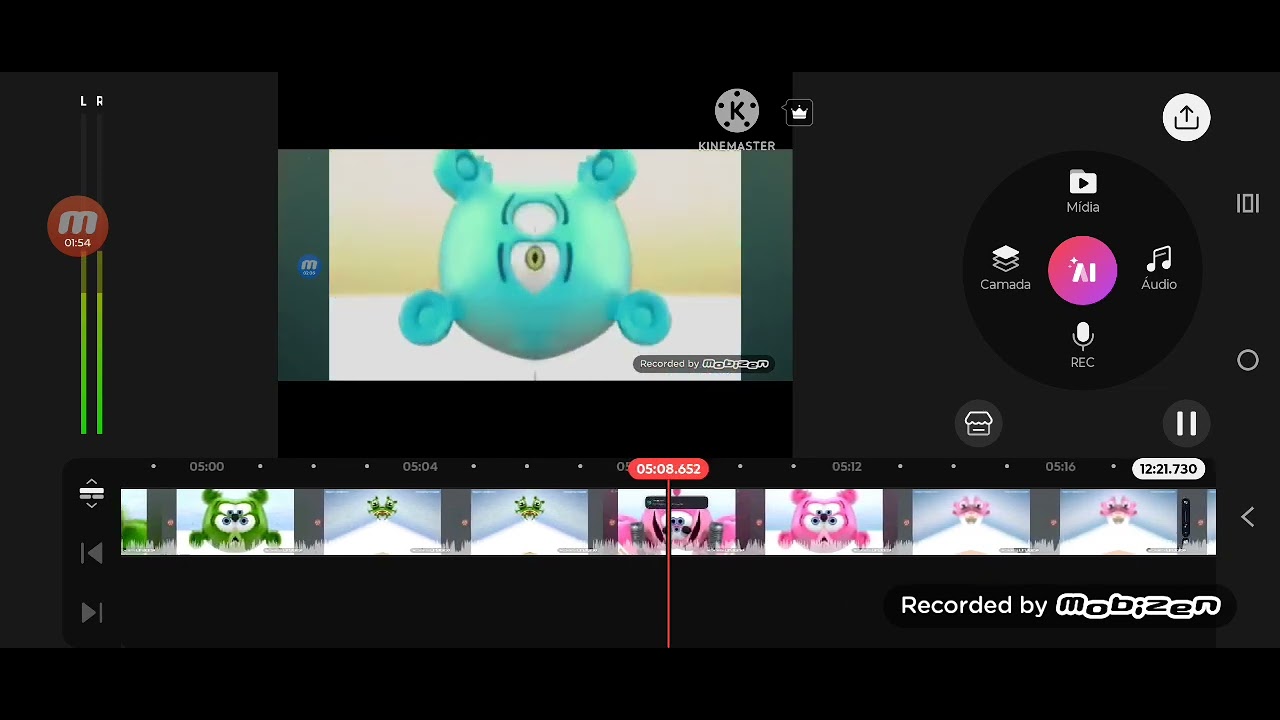The height and width of the screenshot is (720, 1280).
Task: Open the Camada layer menu
Action: coord(1005,269)
